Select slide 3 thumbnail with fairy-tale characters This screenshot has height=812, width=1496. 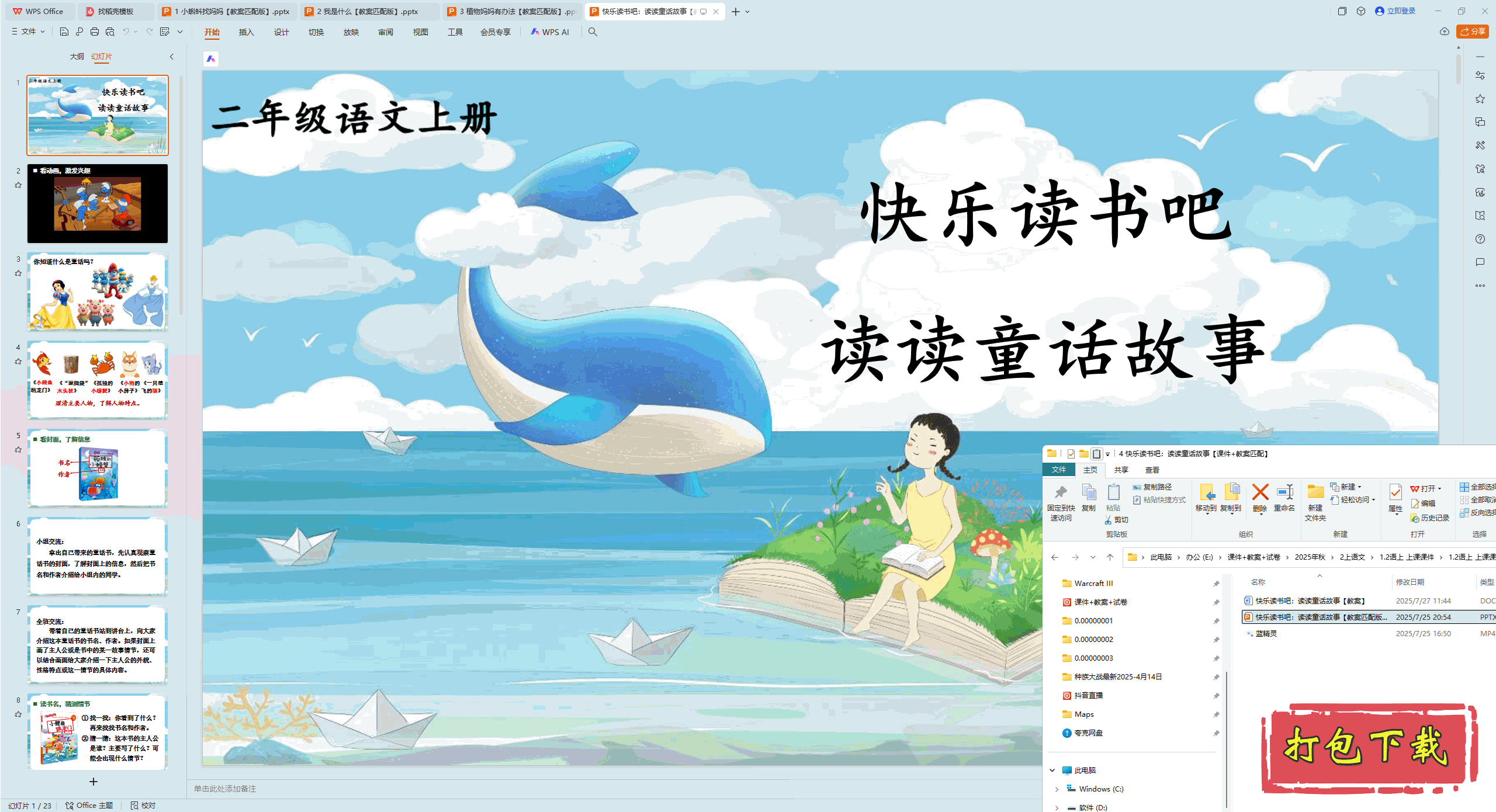point(98,292)
